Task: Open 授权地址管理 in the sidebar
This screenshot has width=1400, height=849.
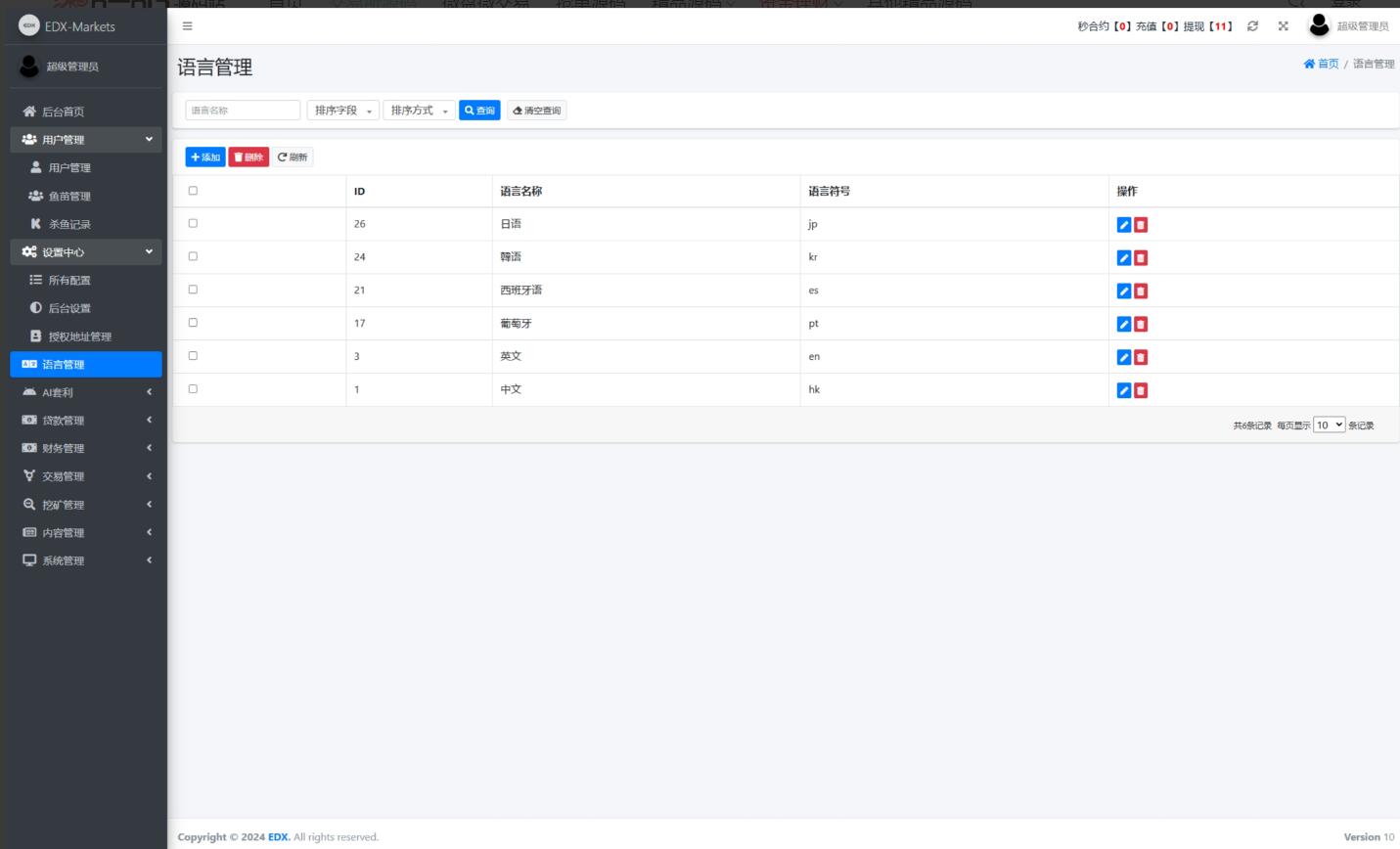Action: 79,336
